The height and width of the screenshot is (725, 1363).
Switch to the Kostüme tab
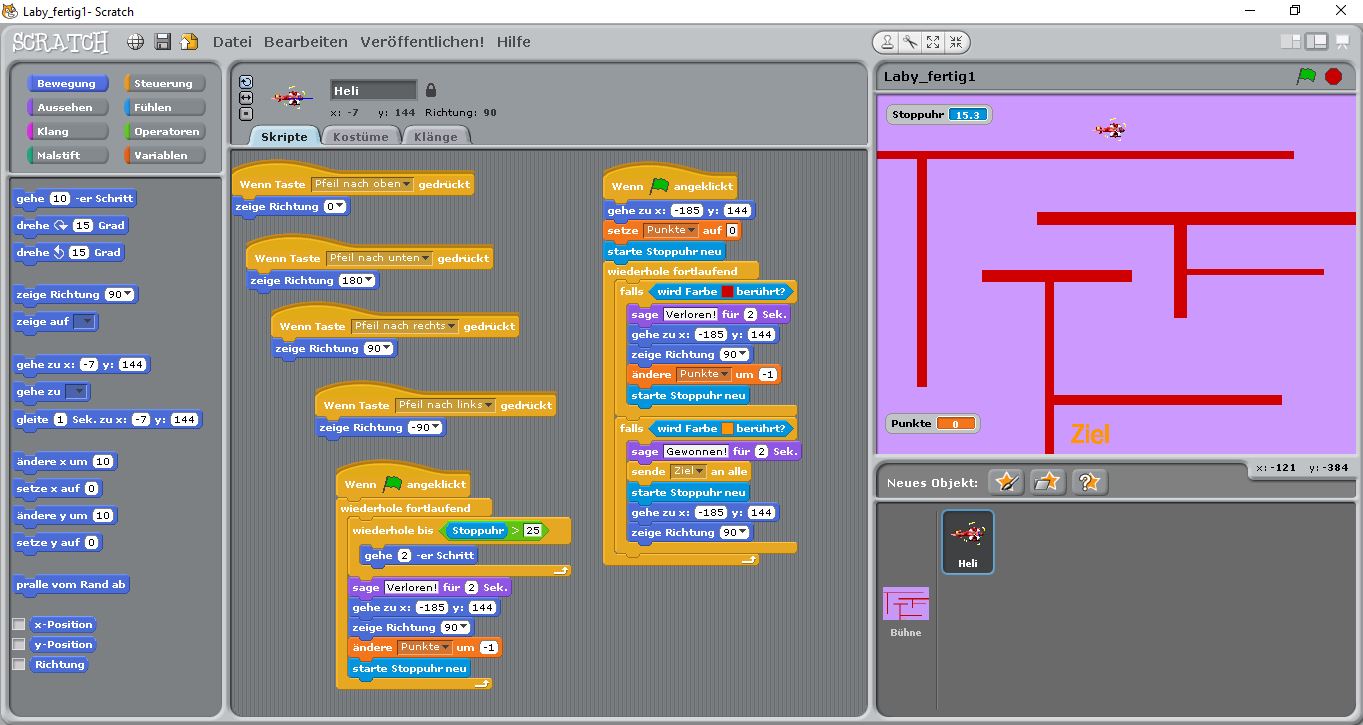(360, 136)
